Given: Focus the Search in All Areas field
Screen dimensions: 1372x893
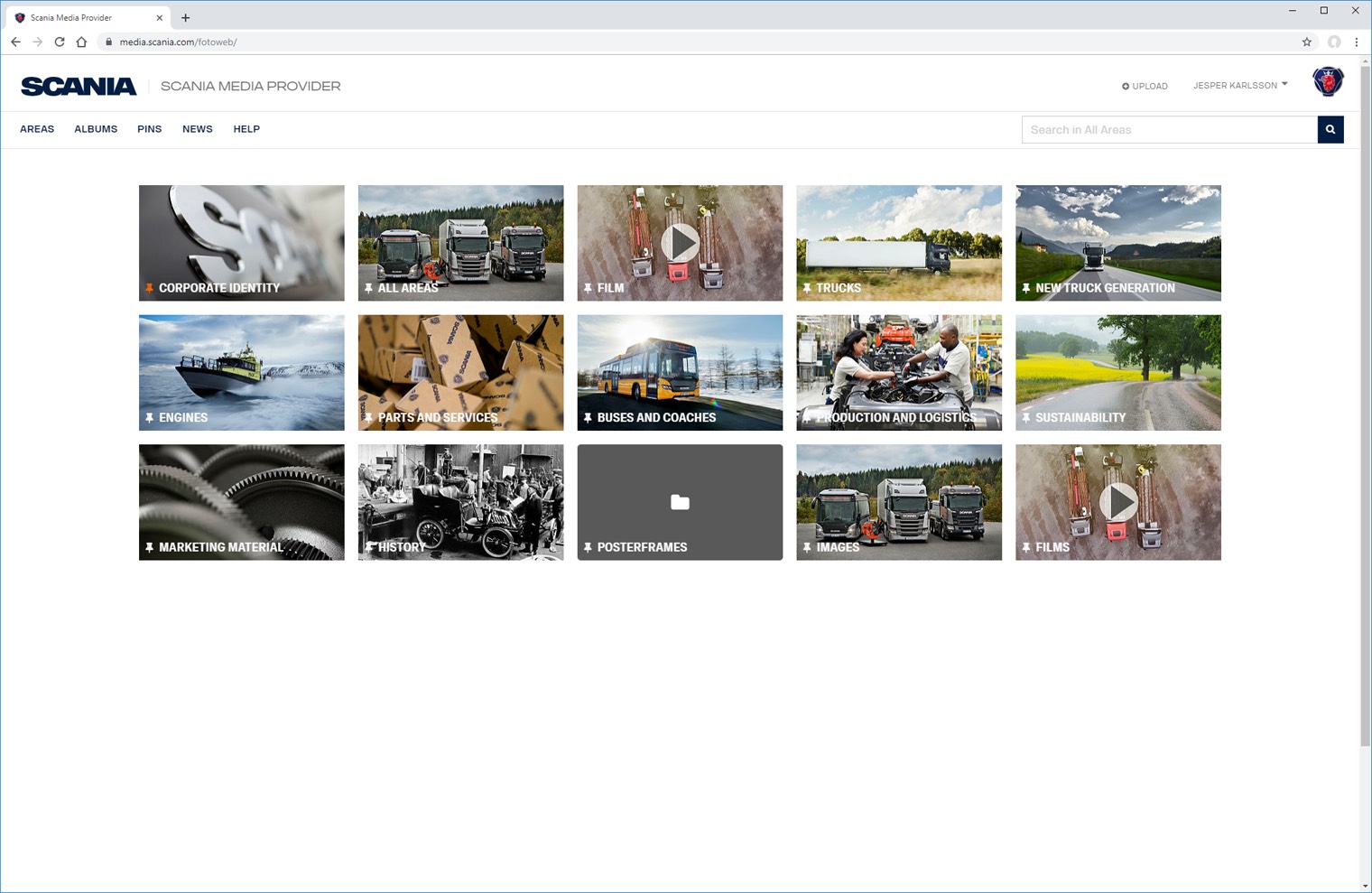Looking at the screenshot, I should click(x=1170, y=129).
